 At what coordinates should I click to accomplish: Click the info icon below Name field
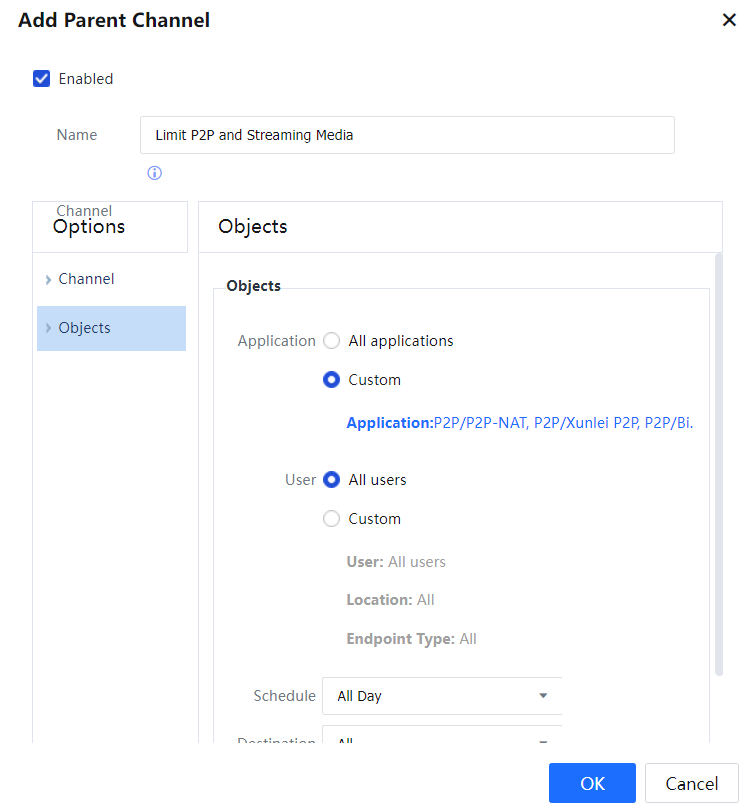point(154,173)
